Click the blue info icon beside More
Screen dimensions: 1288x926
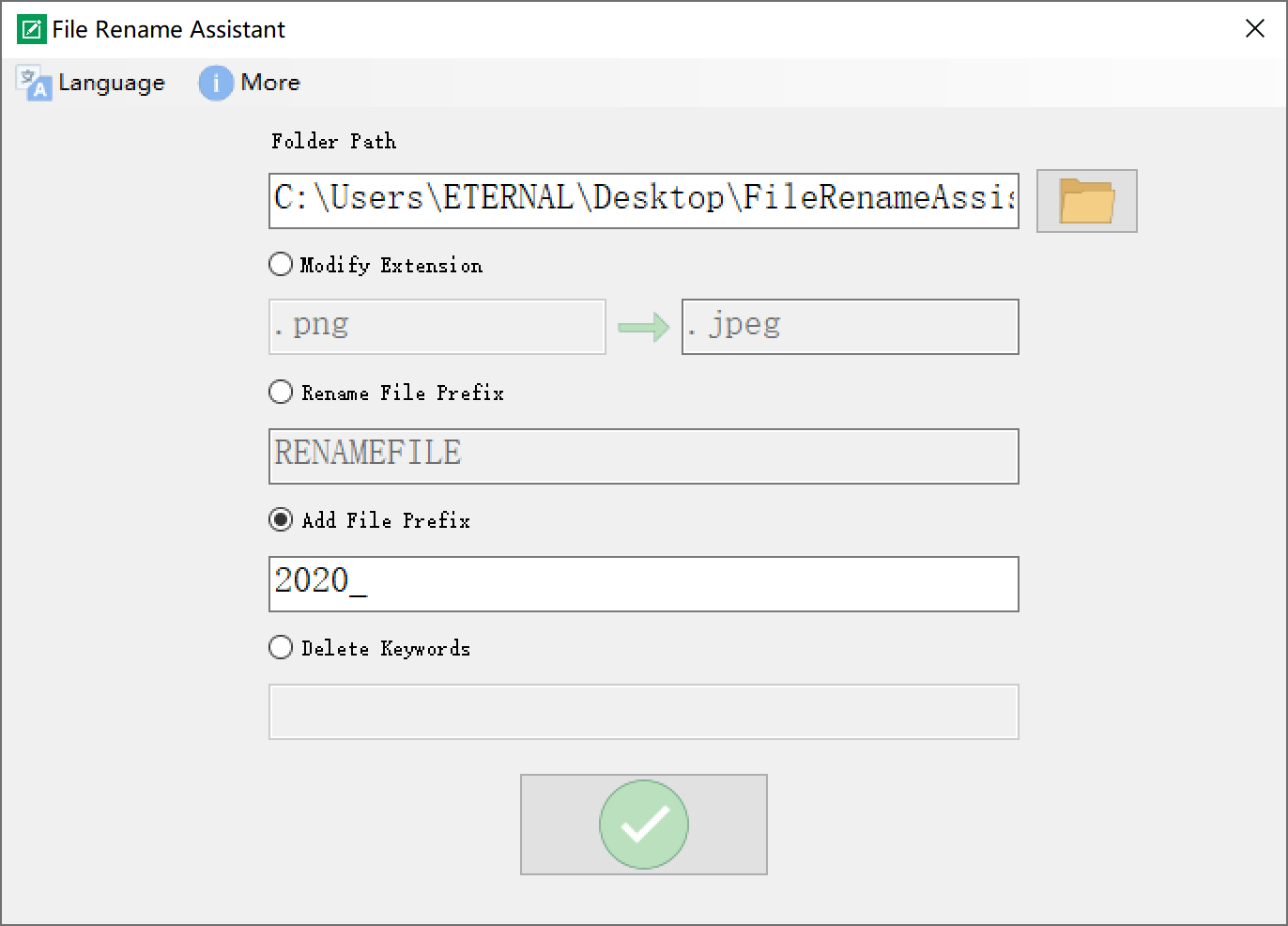click(215, 84)
